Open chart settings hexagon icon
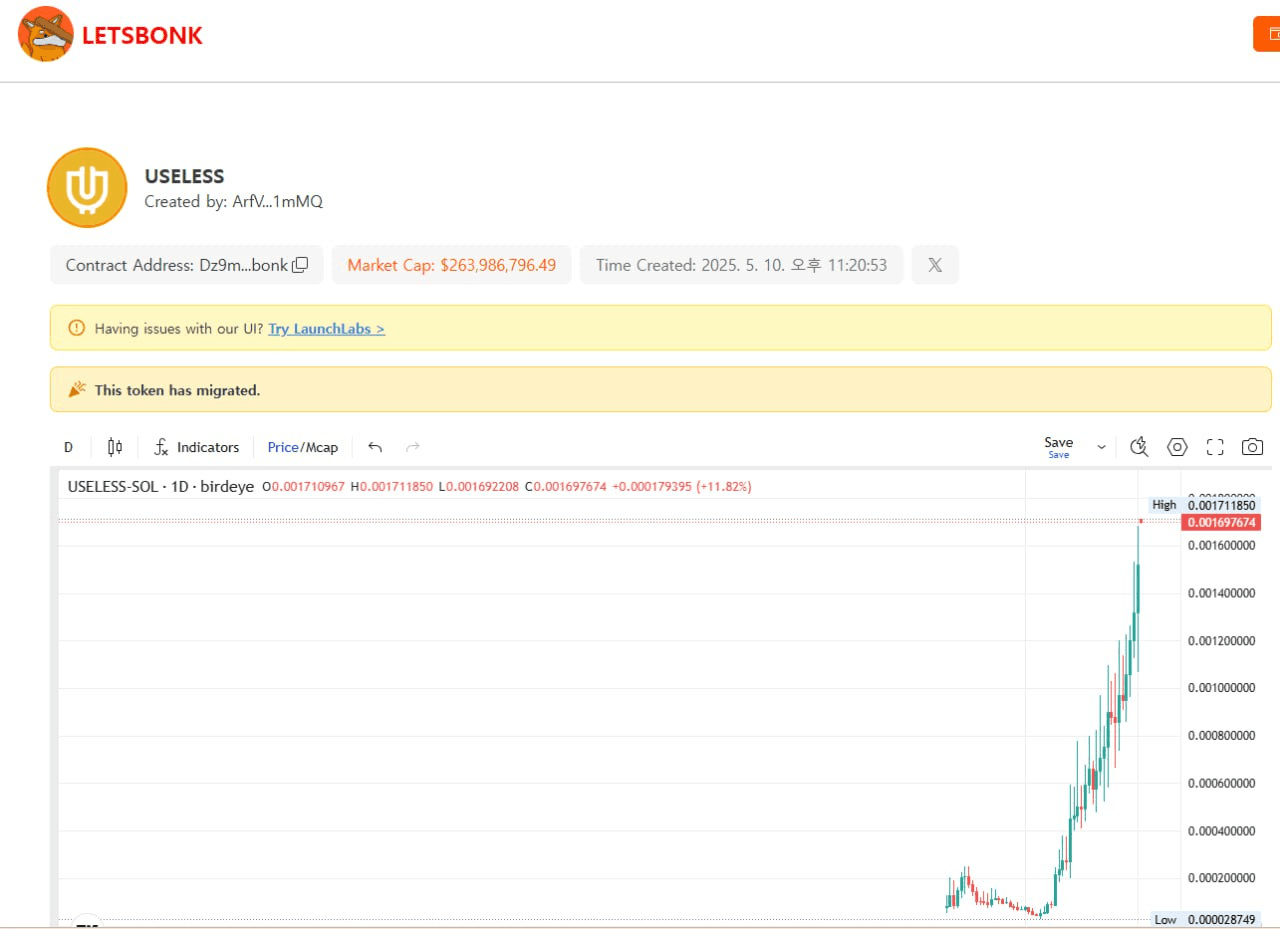This screenshot has width=1280, height=929. click(1177, 447)
